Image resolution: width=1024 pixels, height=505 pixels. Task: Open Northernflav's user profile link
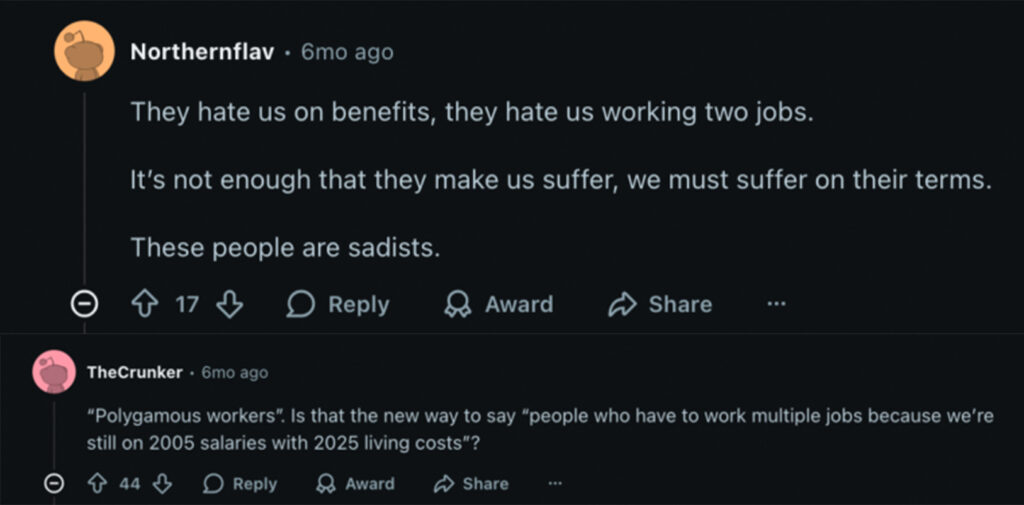click(x=200, y=53)
